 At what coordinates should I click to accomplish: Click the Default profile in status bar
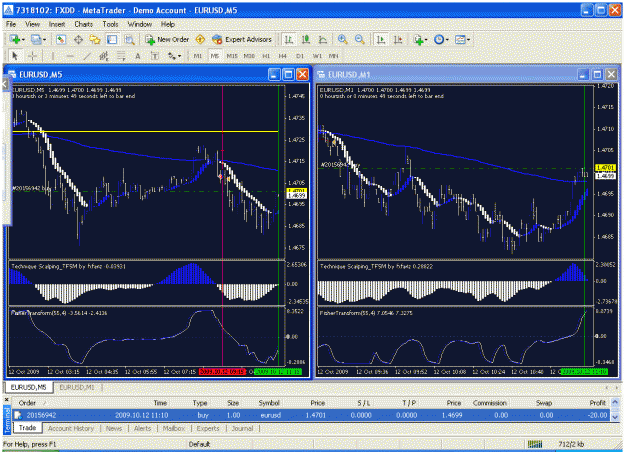coord(199,444)
